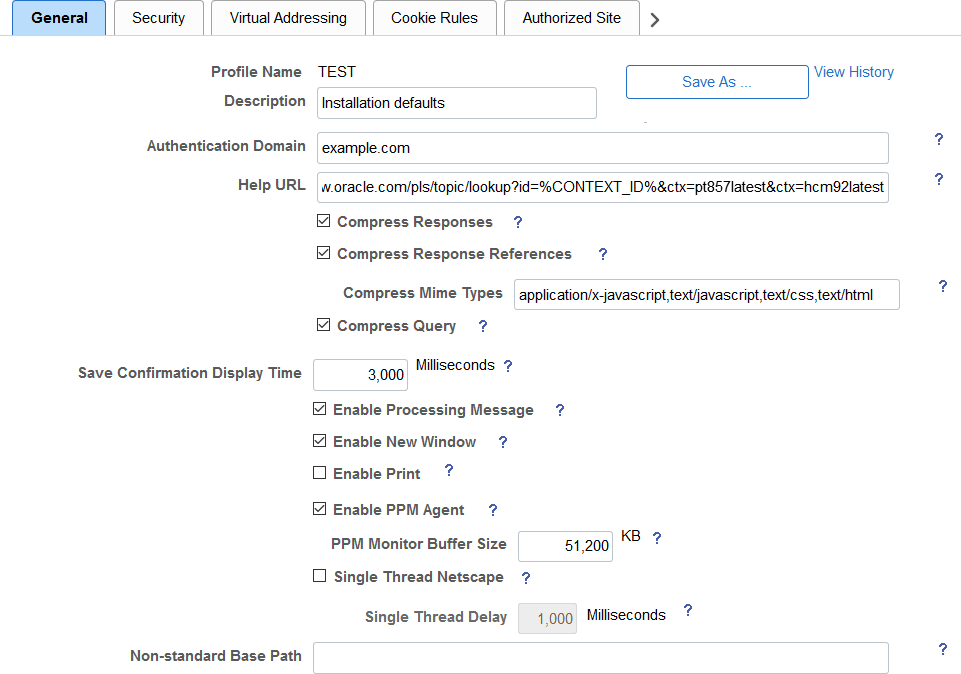
Task: Open the View History link
Action: click(853, 71)
